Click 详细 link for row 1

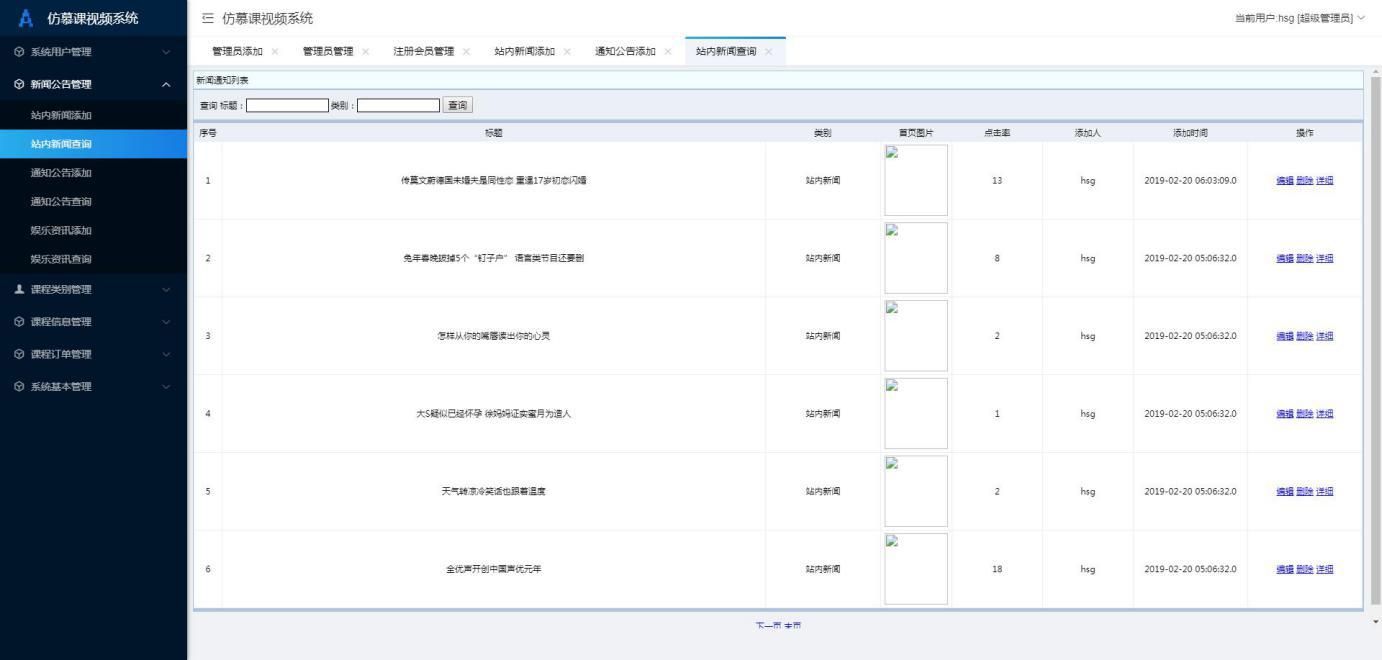(1324, 180)
